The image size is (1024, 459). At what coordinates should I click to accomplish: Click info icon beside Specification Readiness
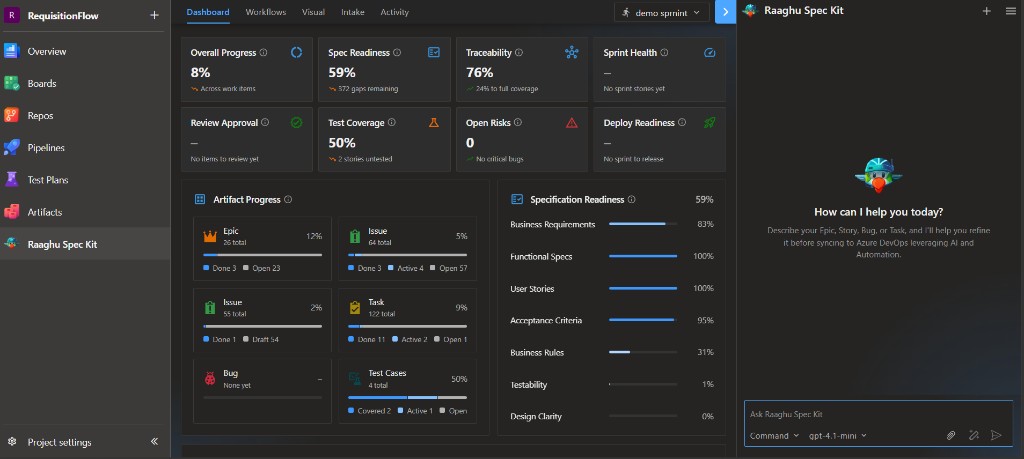pos(632,199)
